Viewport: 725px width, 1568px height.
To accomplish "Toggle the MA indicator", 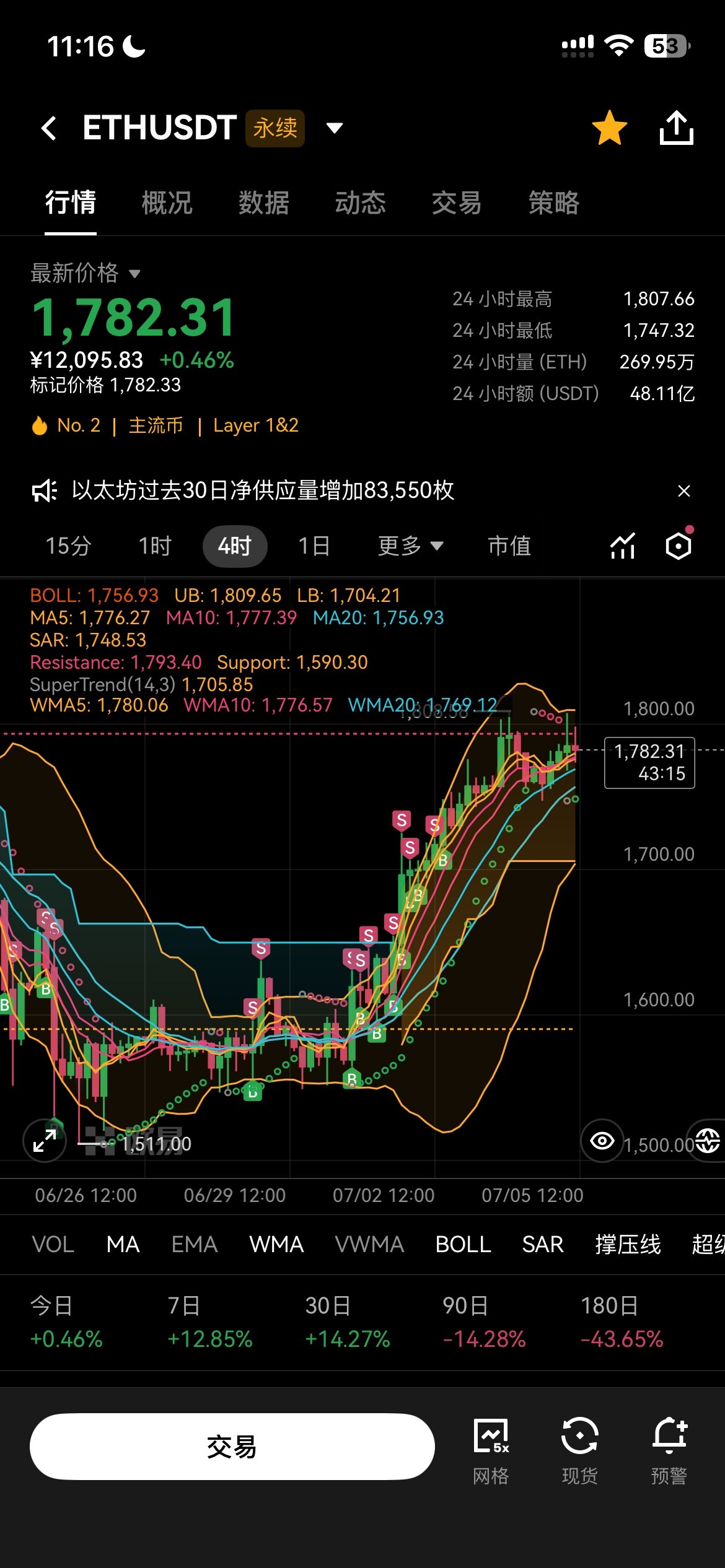I will point(123,1244).
